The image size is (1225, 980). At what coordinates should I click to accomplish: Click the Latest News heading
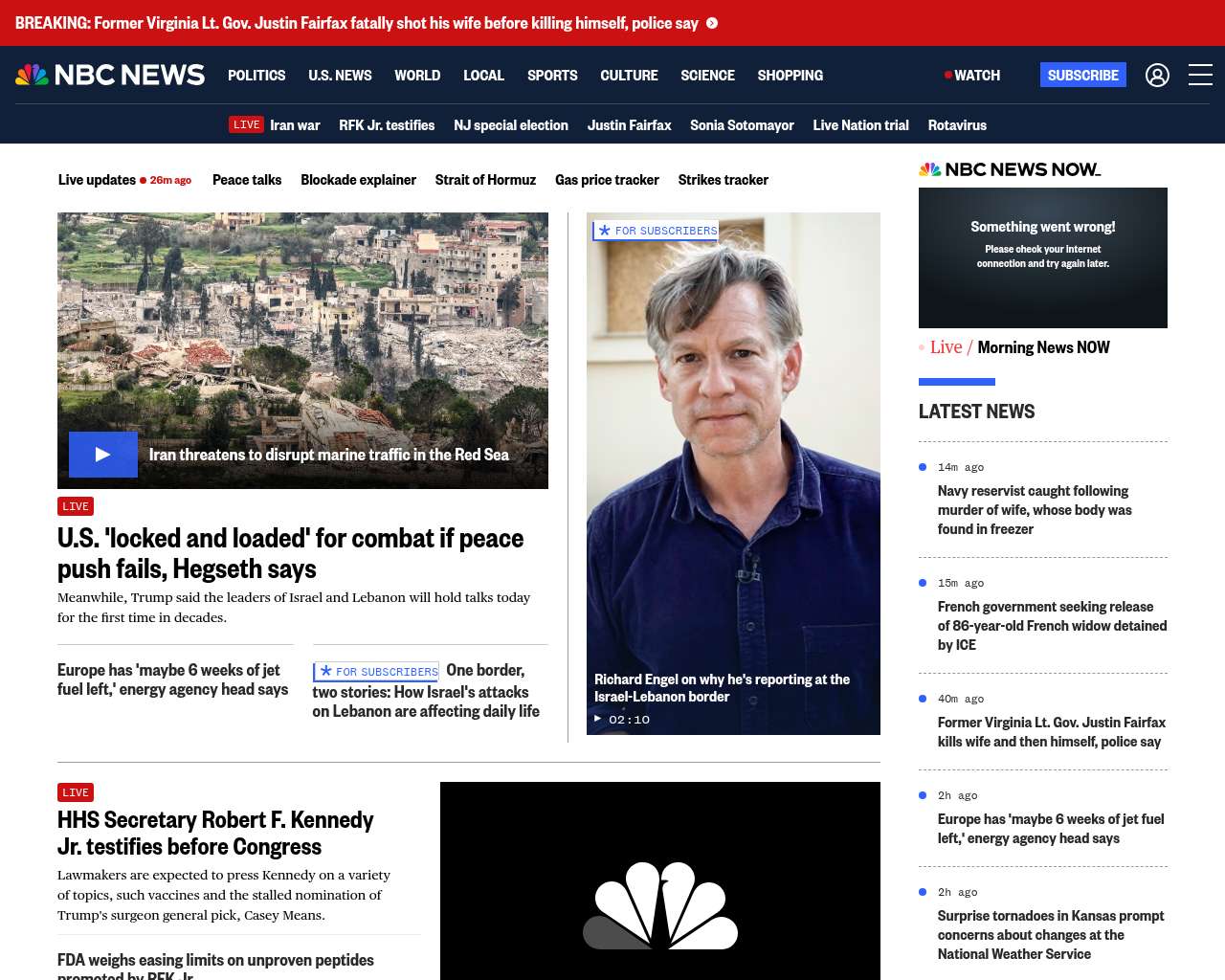[x=977, y=412]
